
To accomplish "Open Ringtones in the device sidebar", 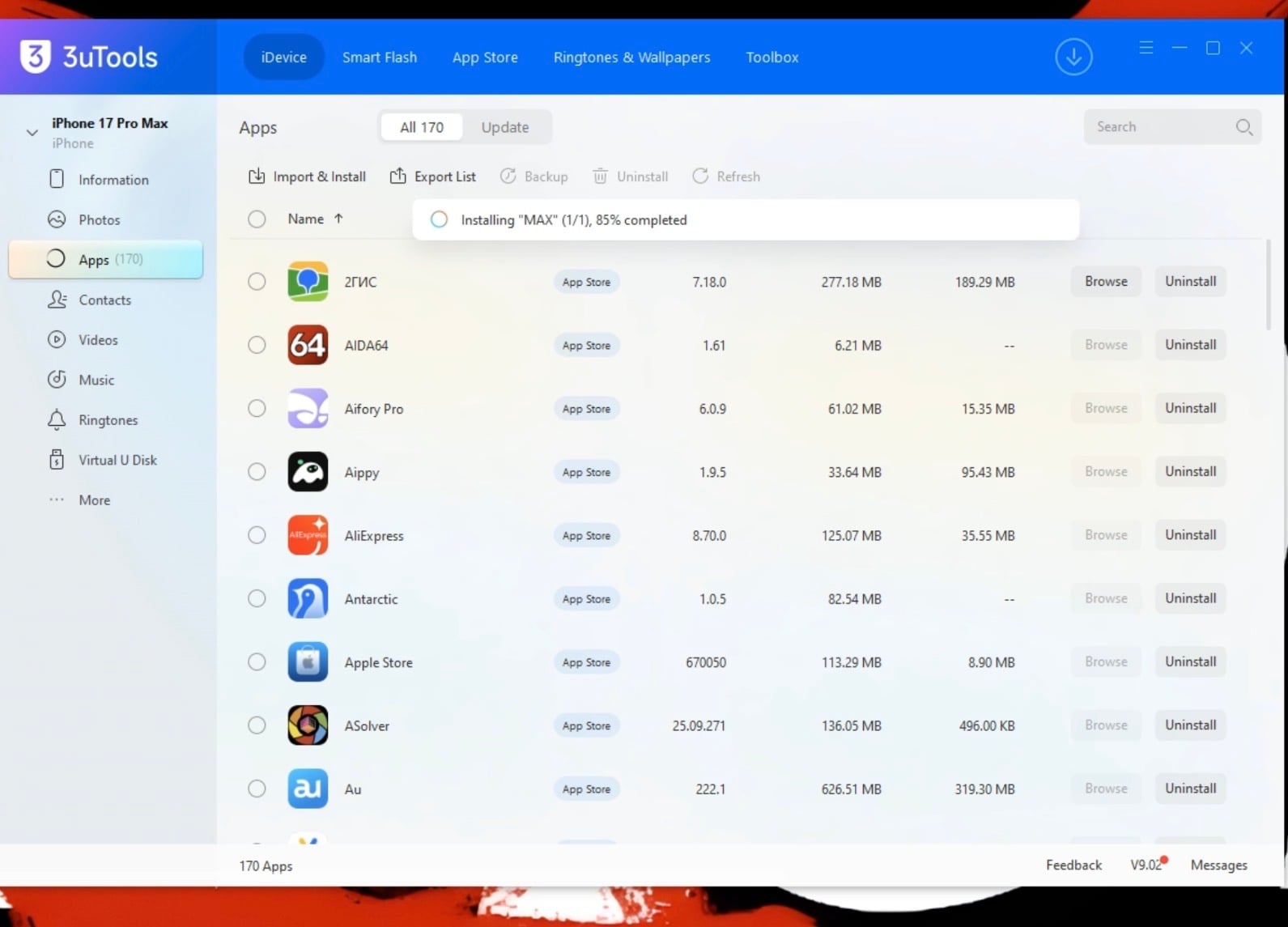I will pos(105,420).
